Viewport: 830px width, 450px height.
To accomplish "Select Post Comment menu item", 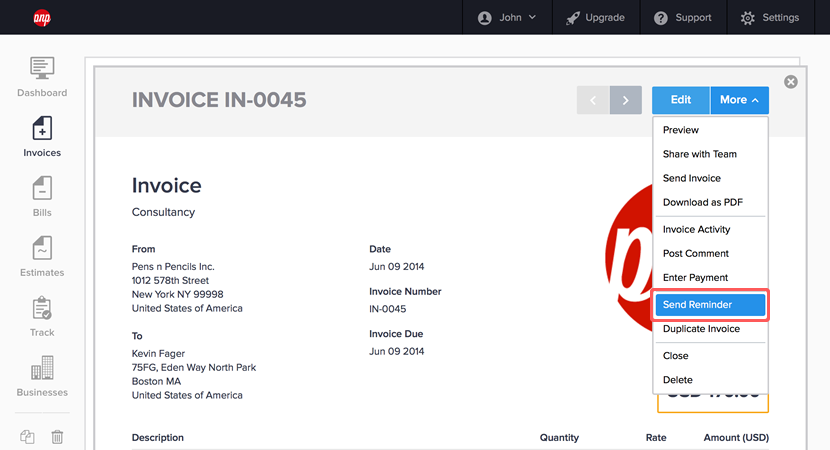I will [x=710, y=254].
